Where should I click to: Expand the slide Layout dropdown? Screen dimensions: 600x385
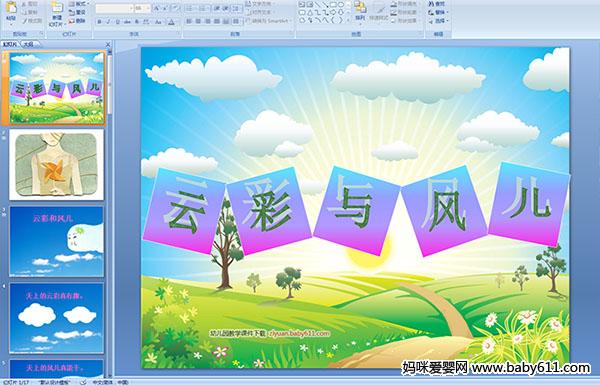click(x=78, y=4)
